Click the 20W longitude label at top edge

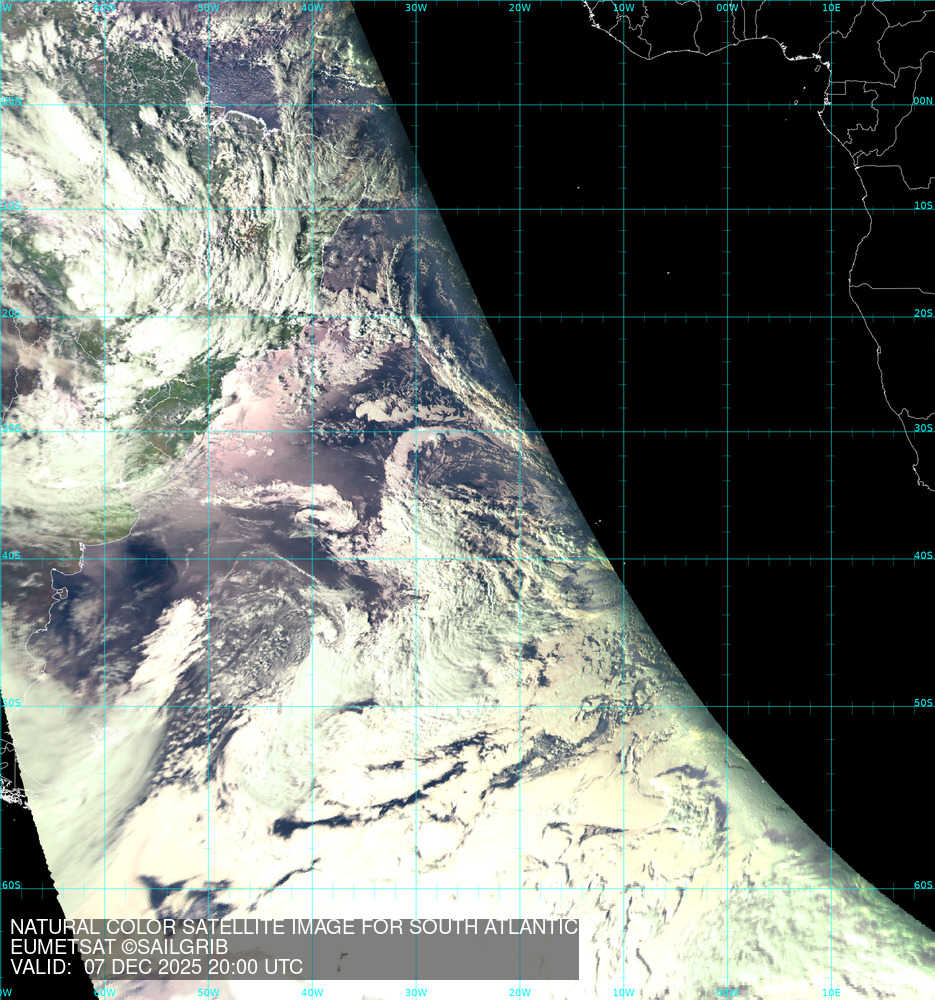pyautogui.click(x=520, y=8)
